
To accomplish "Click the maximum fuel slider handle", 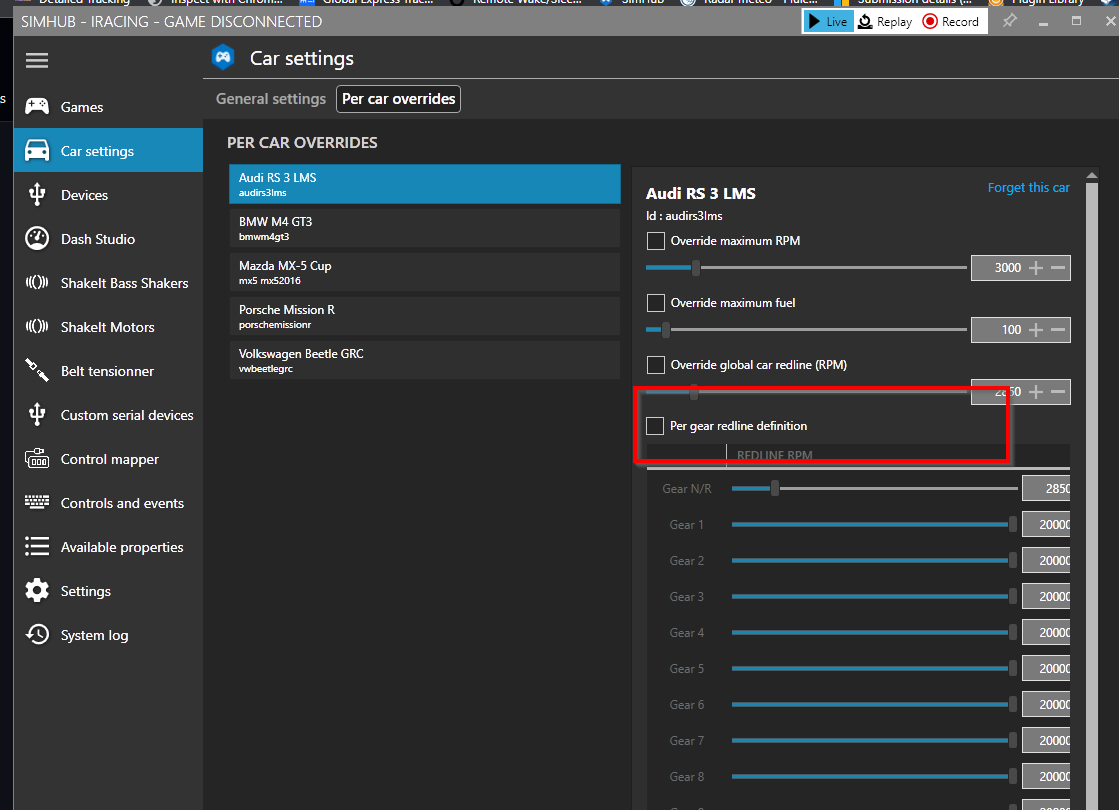I will pyautogui.click(x=666, y=330).
